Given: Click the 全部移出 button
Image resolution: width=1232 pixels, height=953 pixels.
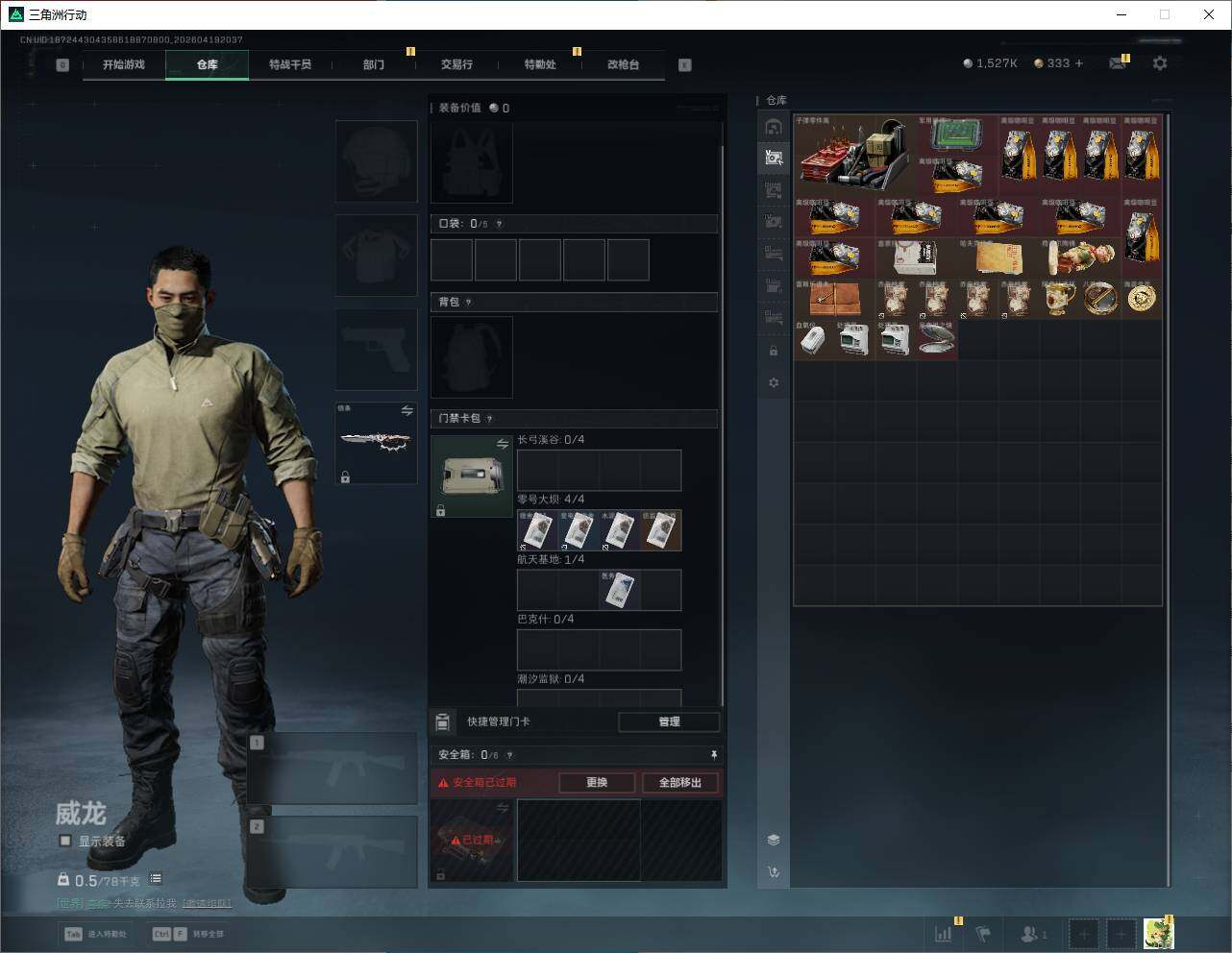Looking at the screenshot, I should coord(679,783).
